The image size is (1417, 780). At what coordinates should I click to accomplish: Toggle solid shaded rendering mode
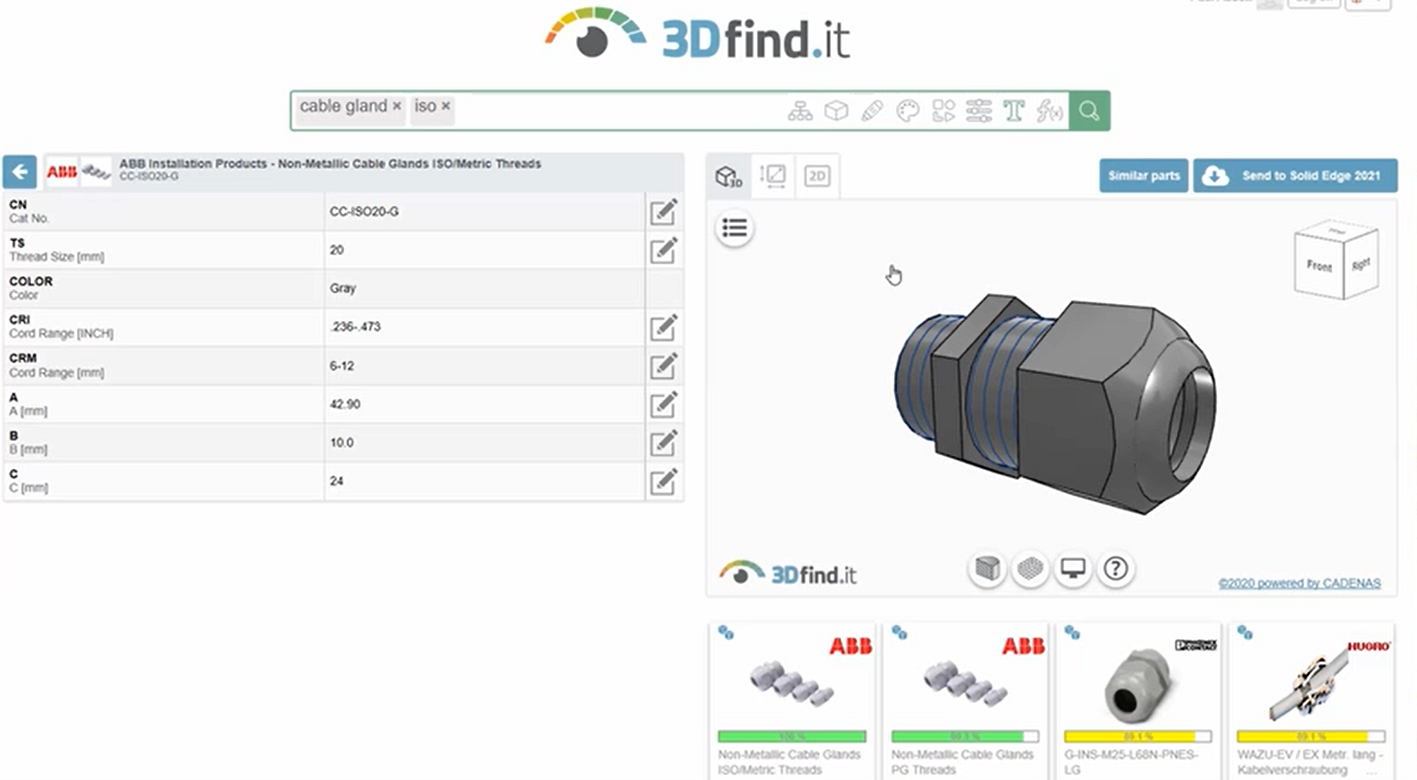[x=987, y=568]
